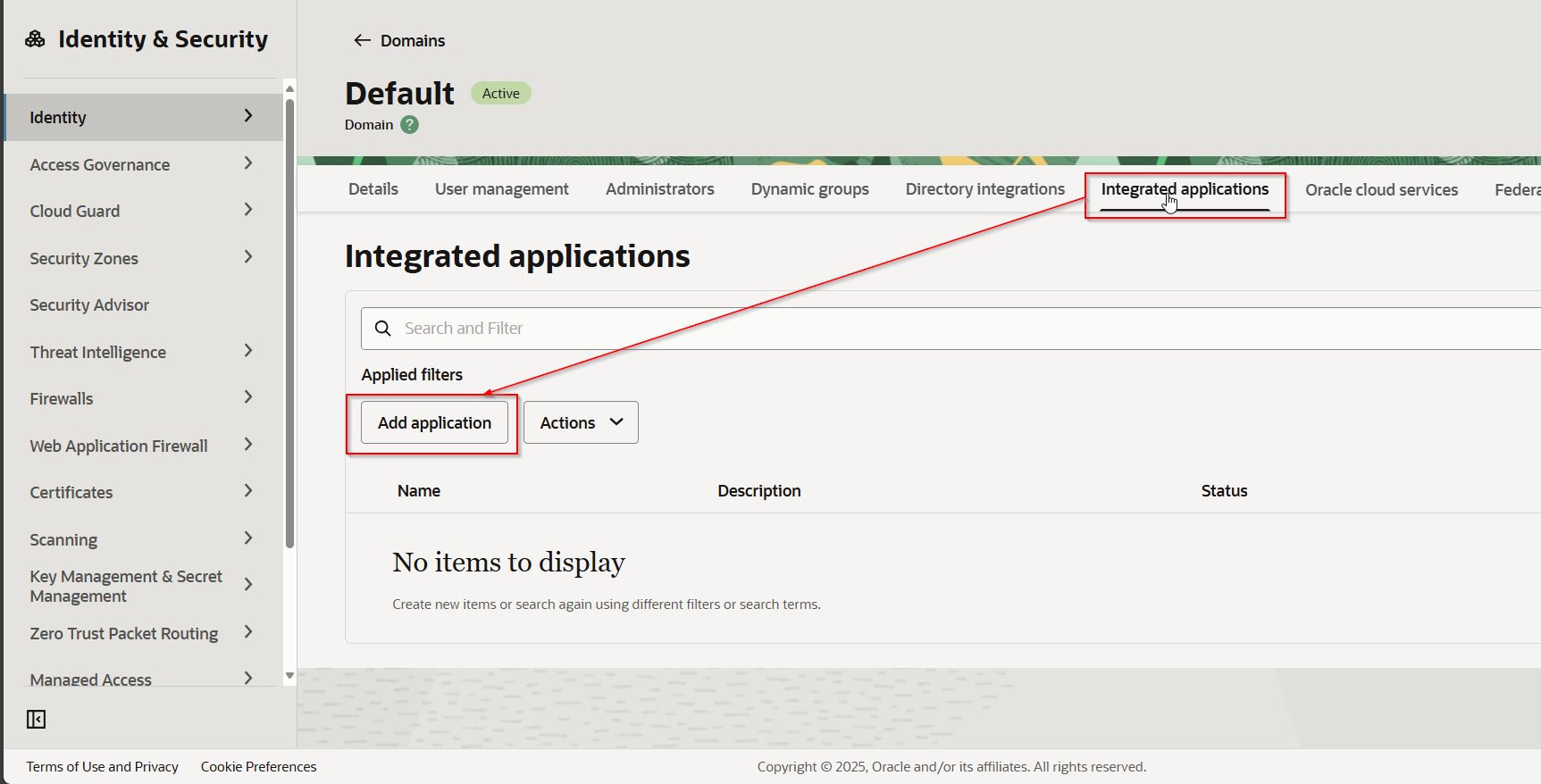Expand the Web Application Firewall chevron

pos(248,445)
